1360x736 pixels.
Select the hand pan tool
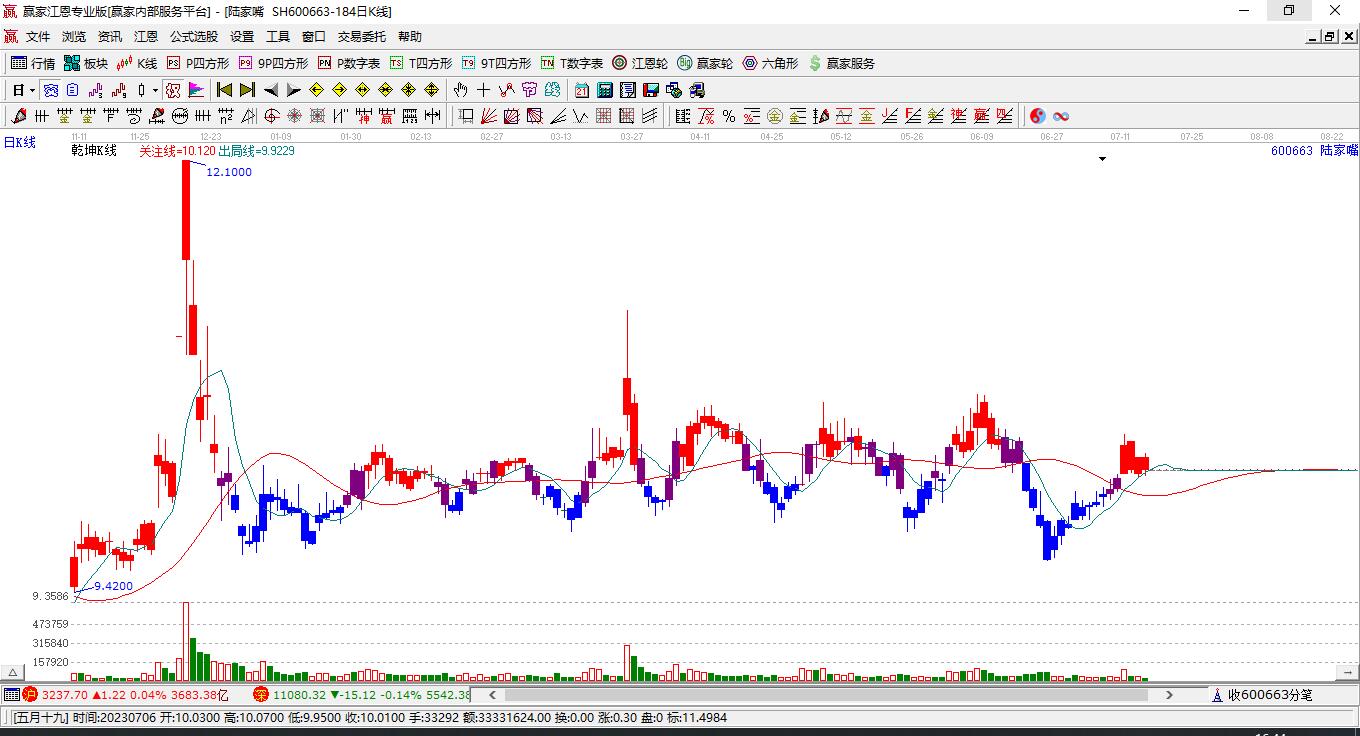pyautogui.click(x=460, y=90)
